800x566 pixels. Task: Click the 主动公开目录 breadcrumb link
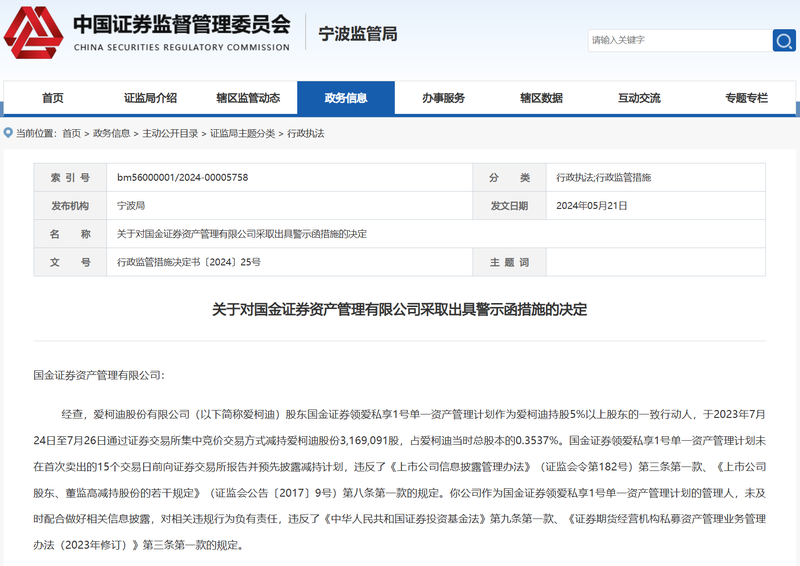click(x=170, y=134)
